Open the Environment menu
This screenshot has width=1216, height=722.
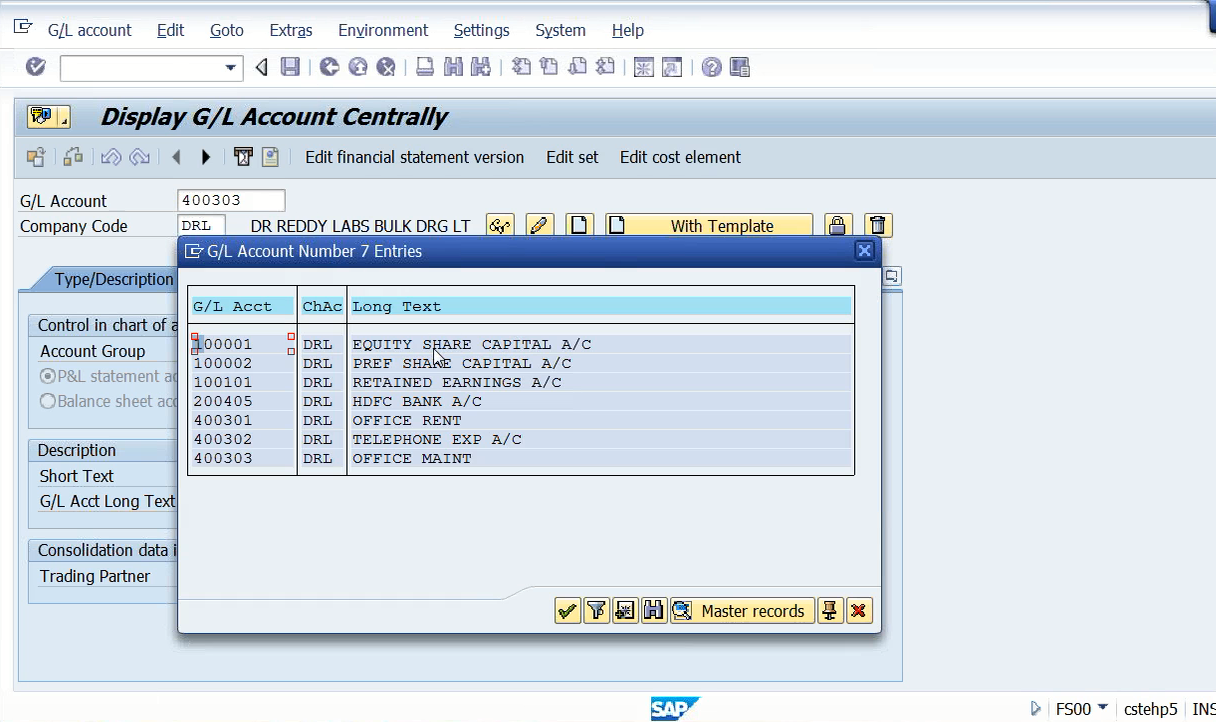coord(383,30)
